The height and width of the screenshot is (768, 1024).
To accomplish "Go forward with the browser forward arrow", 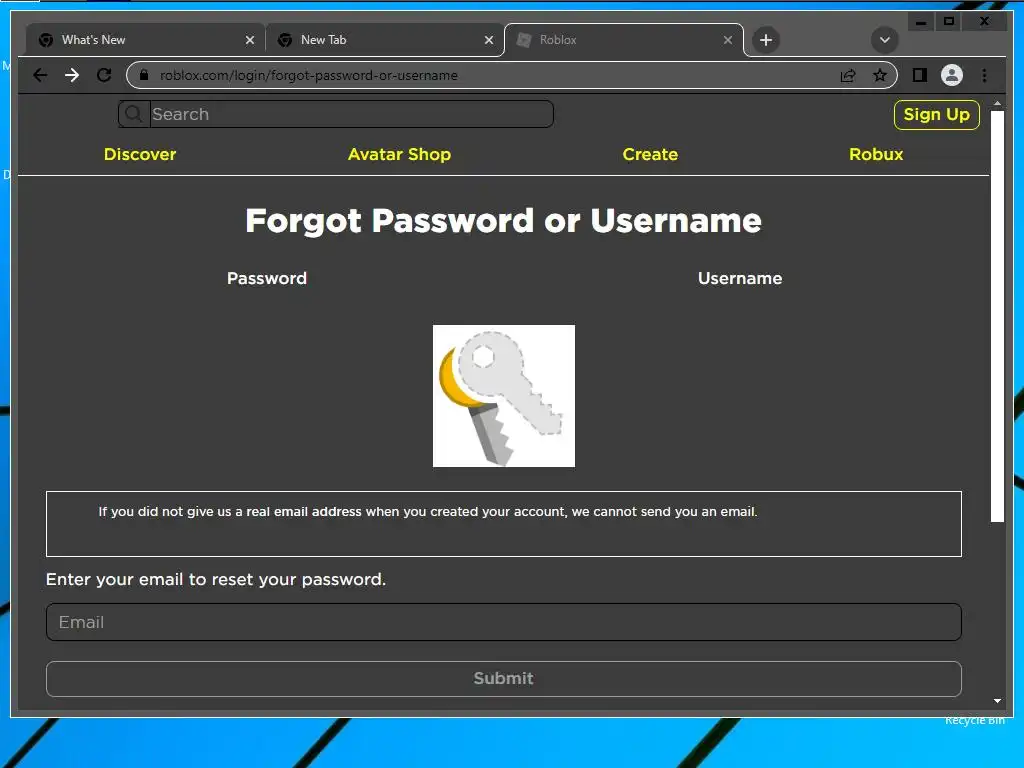I will point(72,75).
